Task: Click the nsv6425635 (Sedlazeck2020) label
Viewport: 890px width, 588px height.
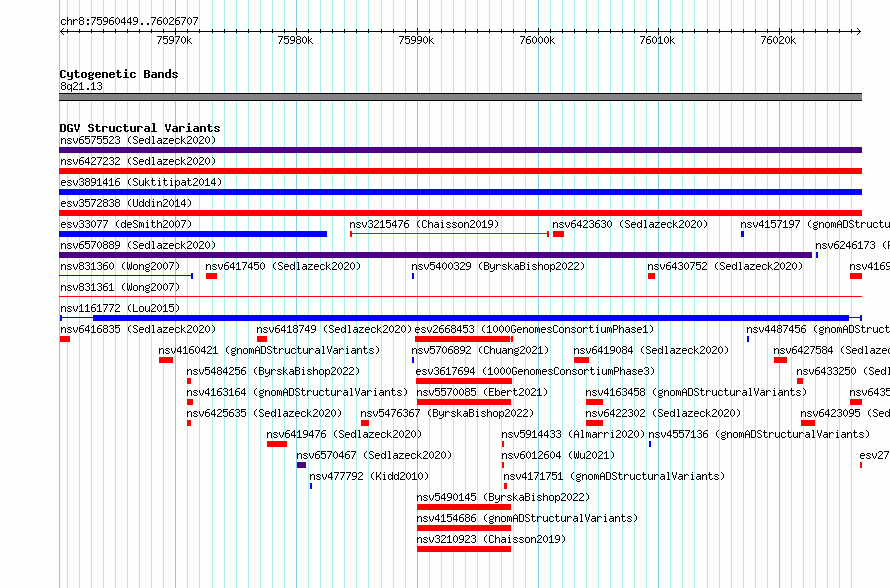Action: (264, 413)
